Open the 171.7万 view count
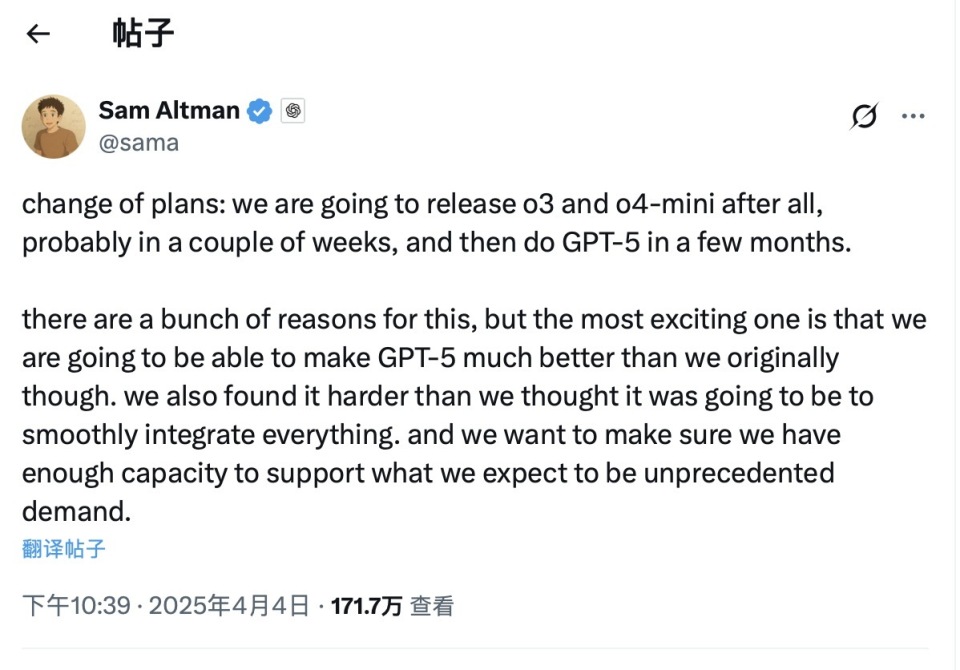This screenshot has height=670, width=960. point(366,606)
